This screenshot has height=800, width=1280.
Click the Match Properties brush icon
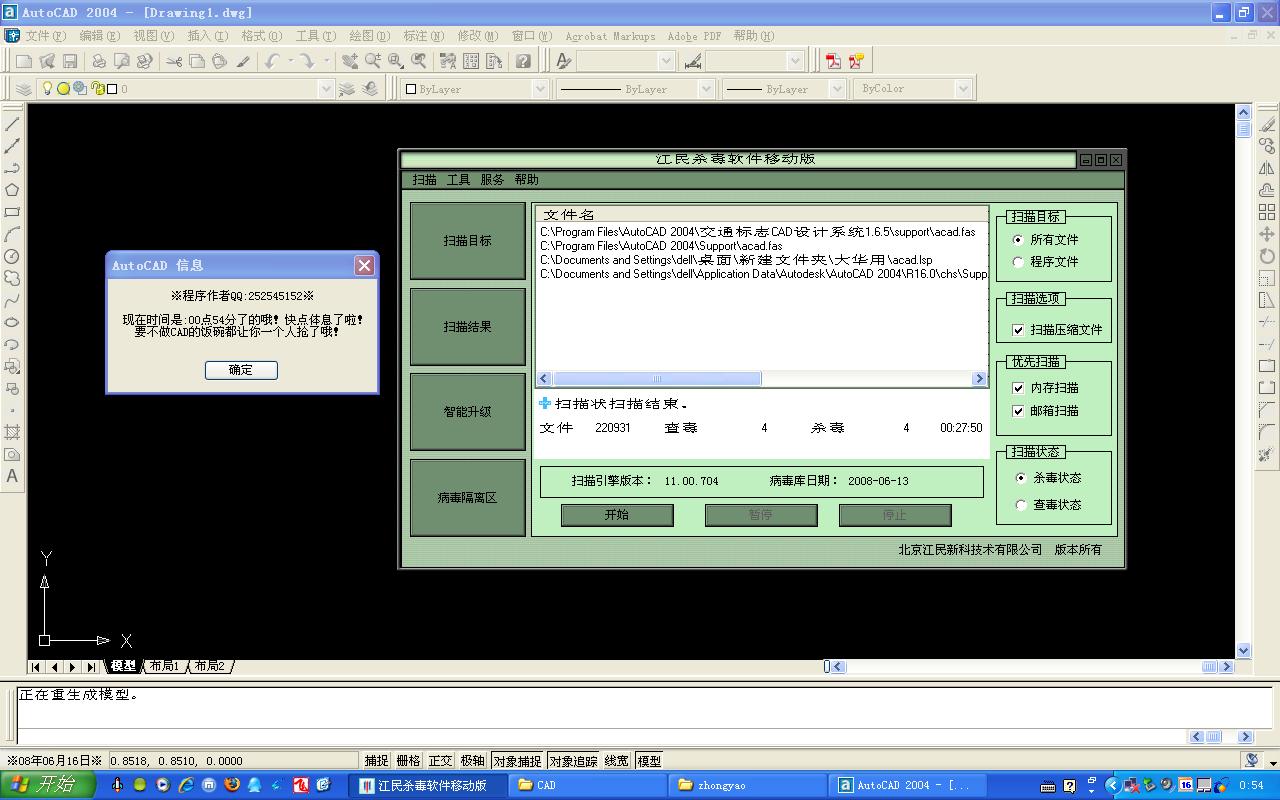[x=243, y=61]
